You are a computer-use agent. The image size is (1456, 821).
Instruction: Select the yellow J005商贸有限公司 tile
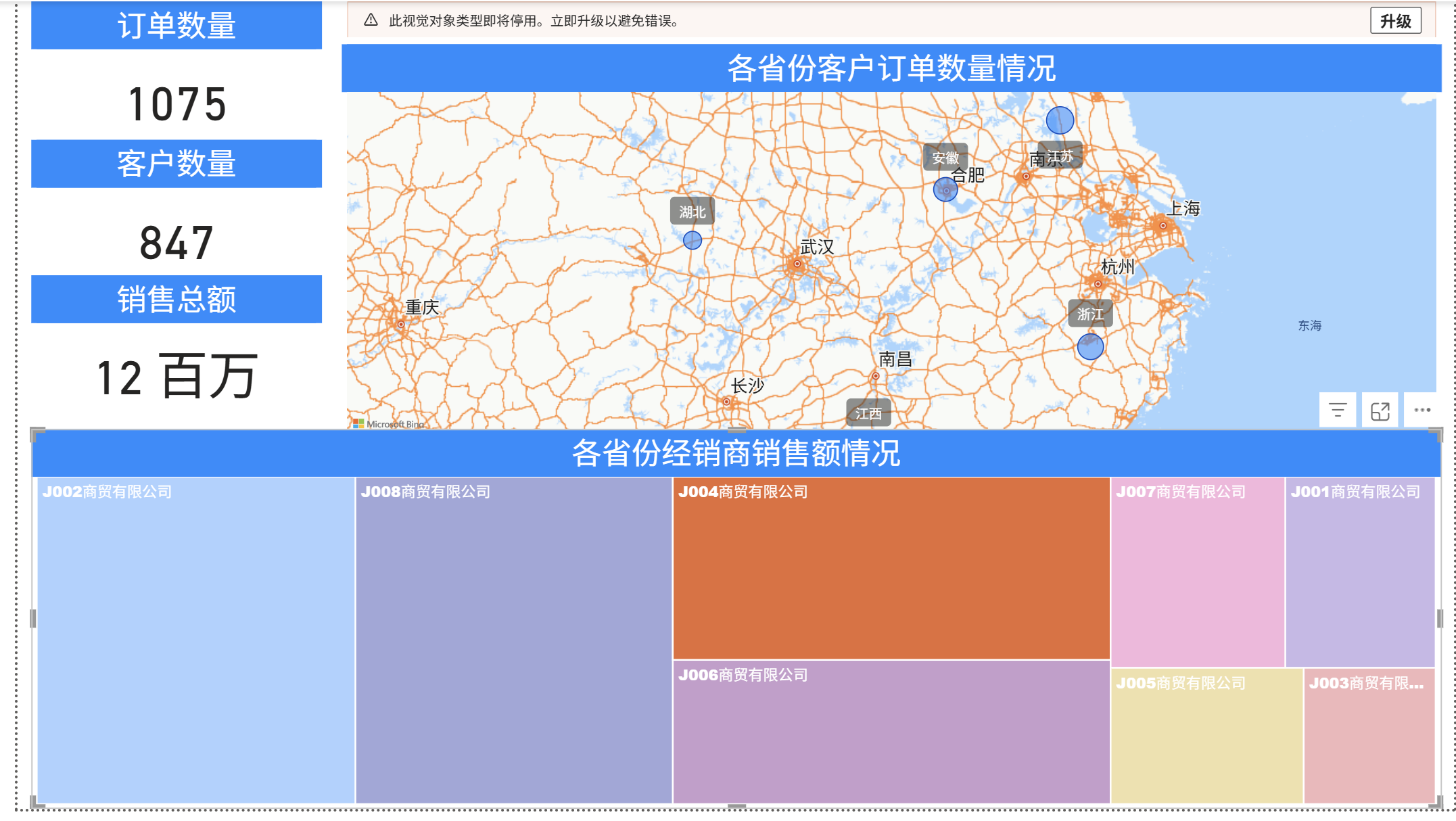[1206, 736]
